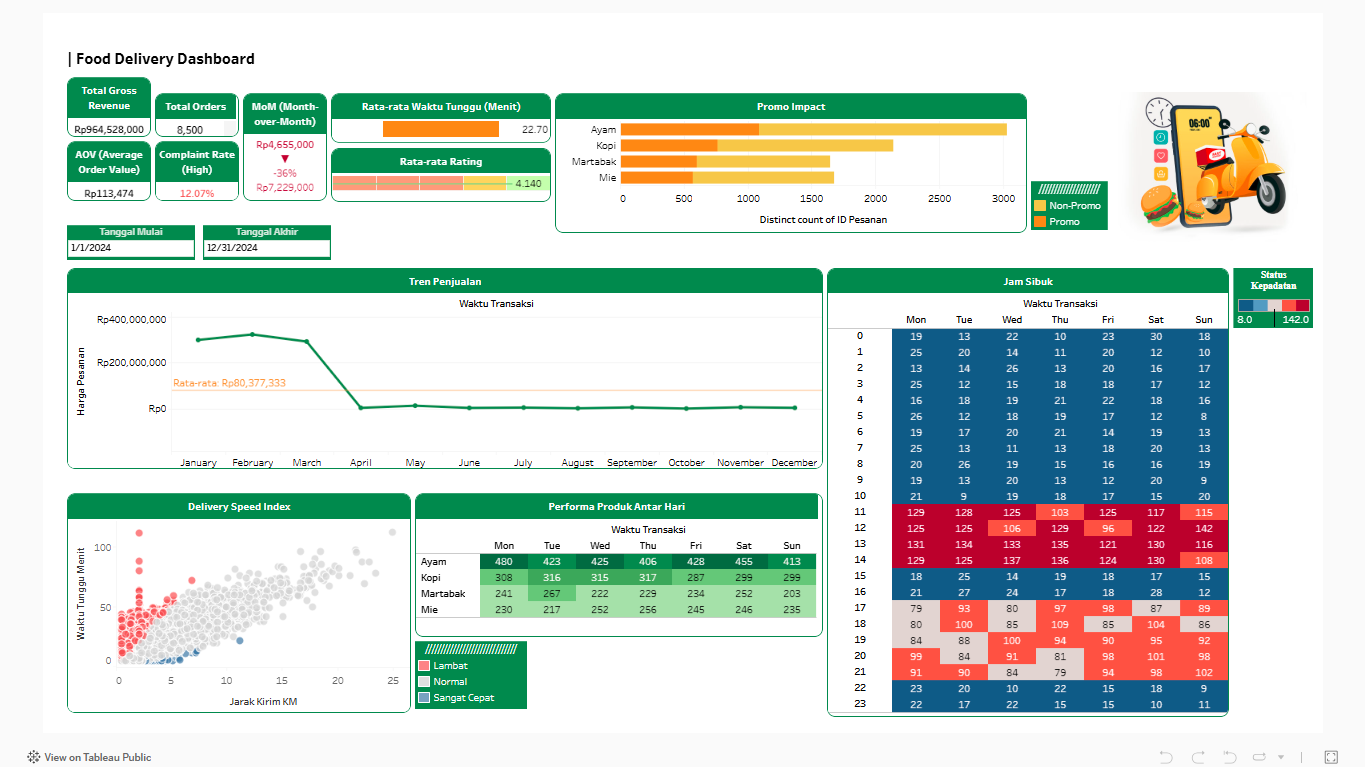Screen dimensions: 1365x767
Task: Click the Ayam bar in Promo Impact
Action: 813,129
